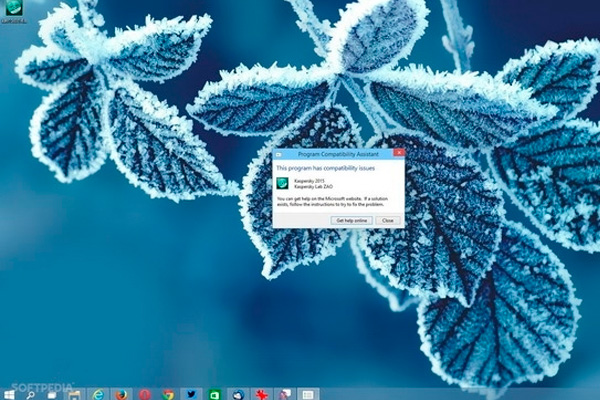The height and width of the screenshot is (400, 600).
Task: Close dialog with the red X button
Action: pos(398,153)
